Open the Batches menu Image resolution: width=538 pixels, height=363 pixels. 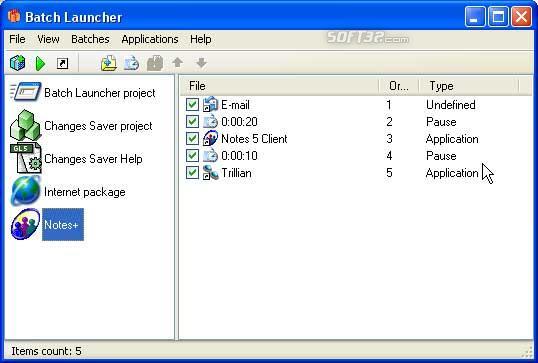pos(90,39)
